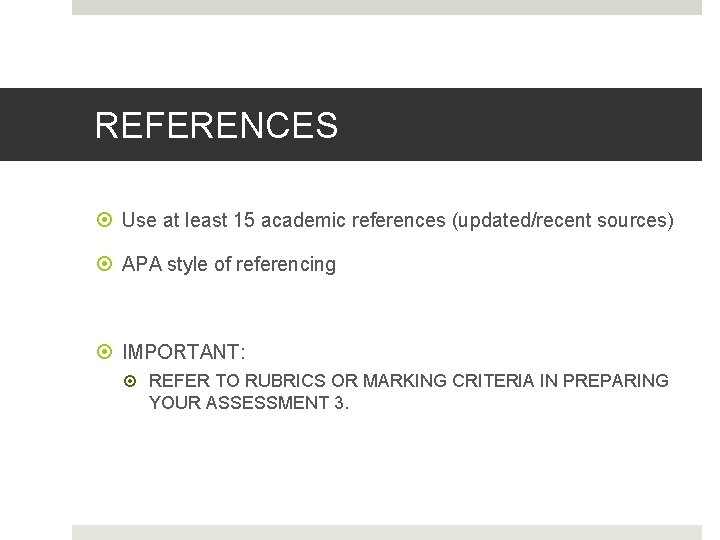
Task: Click the 'YOUR ASSESSMENT 3.' text
Action: pos(249,403)
